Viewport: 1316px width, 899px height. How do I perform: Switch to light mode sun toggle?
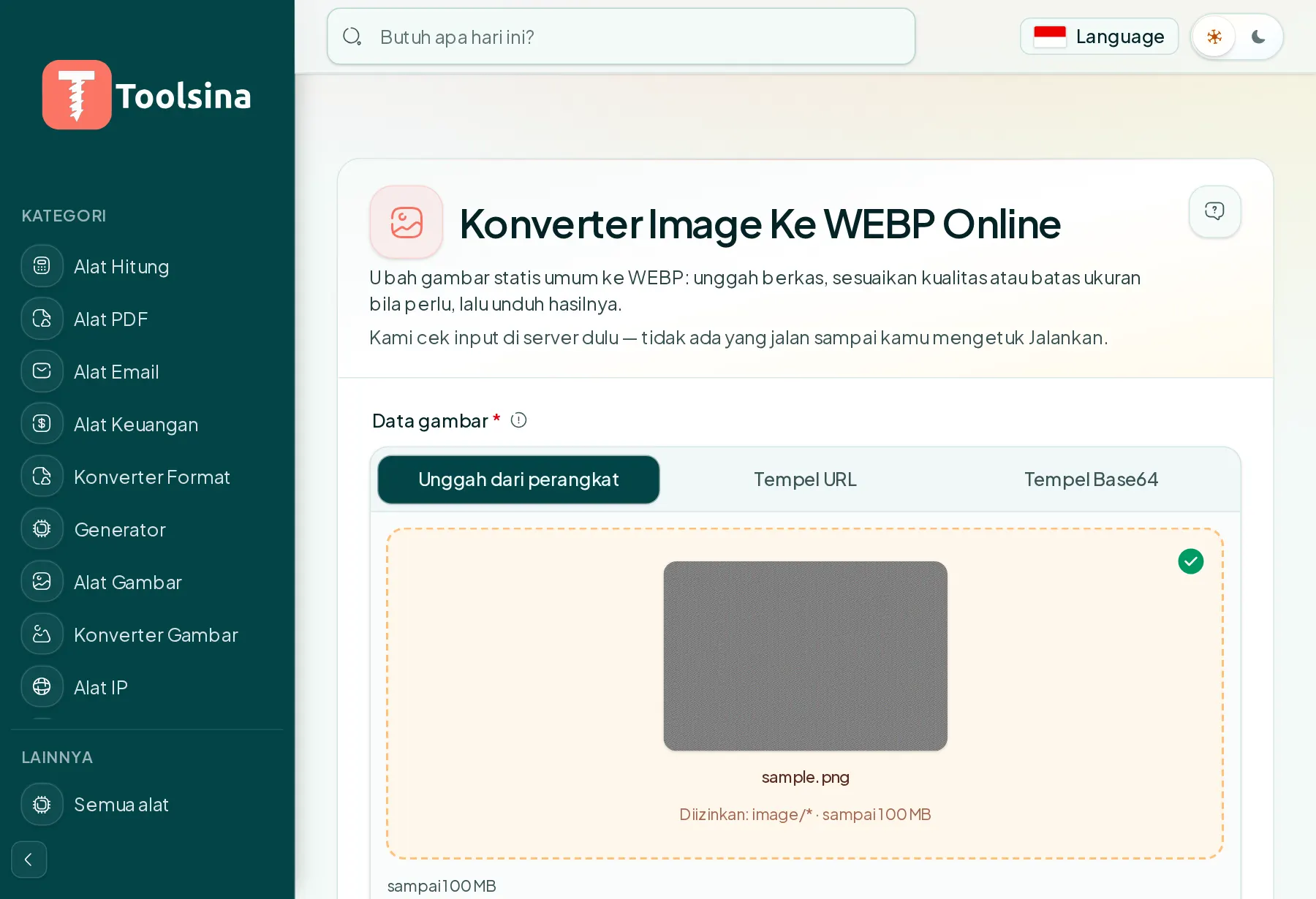(1214, 37)
